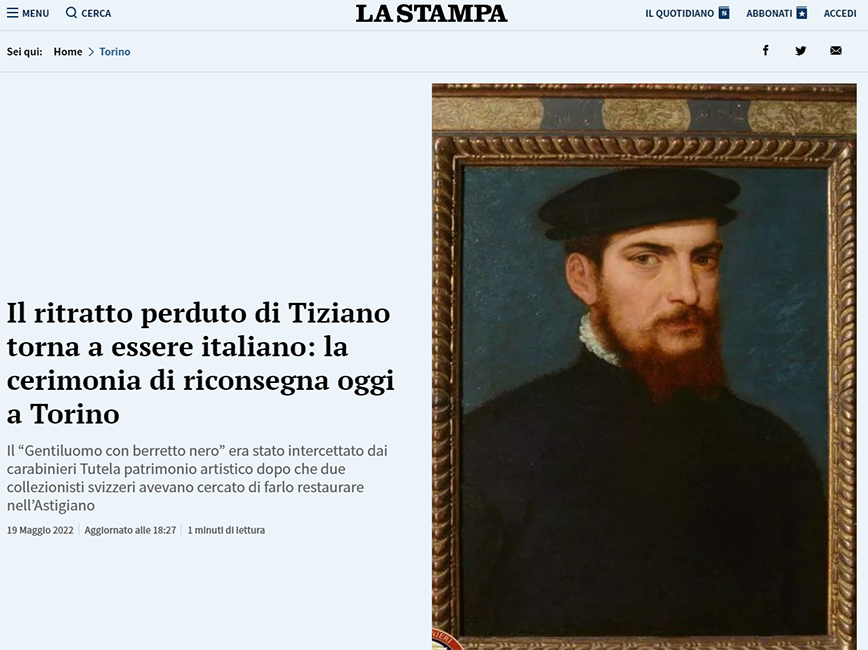Viewport: 868px width, 650px height.
Task: Click ACCEDI to log in
Action: point(840,13)
